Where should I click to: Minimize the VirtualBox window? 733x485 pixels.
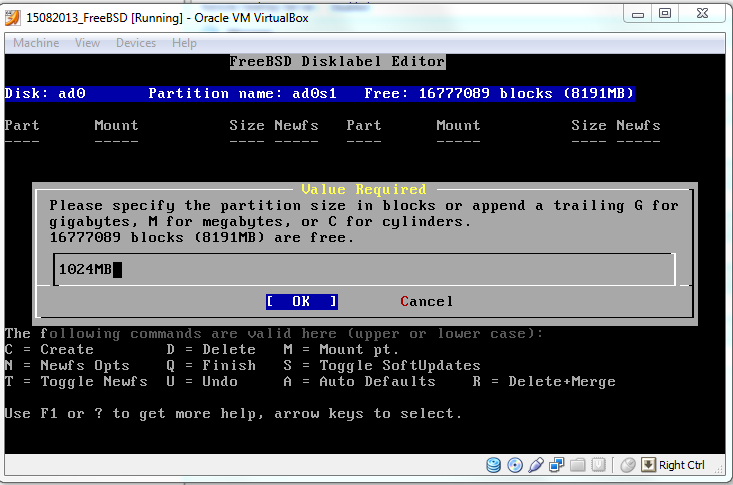point(638,13)
